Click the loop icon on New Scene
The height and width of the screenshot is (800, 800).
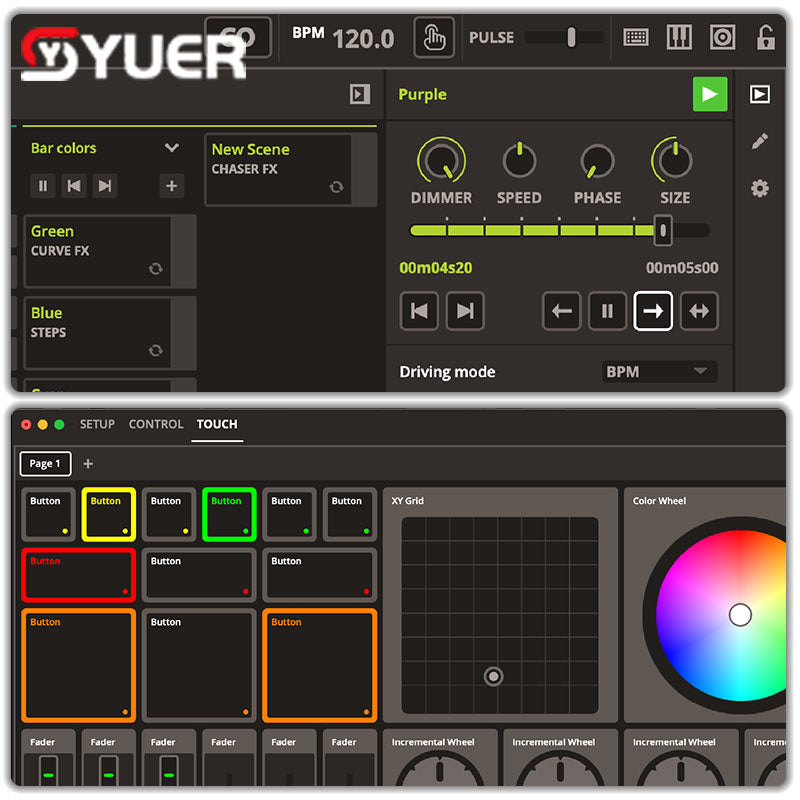336,187
